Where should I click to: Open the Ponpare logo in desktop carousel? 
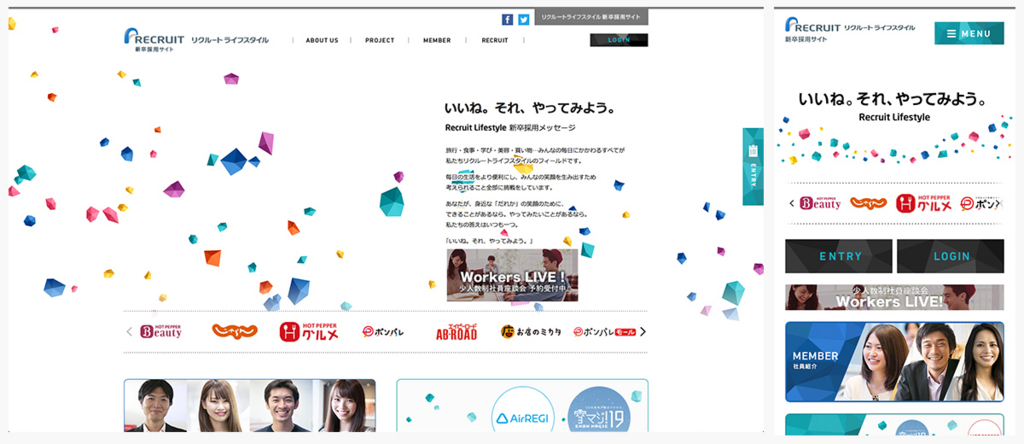coord(383,332)
